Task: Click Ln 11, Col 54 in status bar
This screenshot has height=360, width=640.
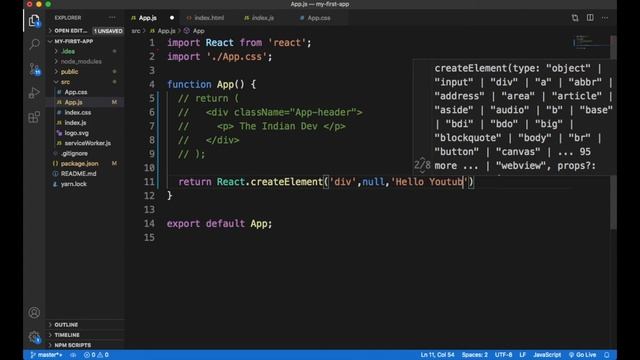Action: 437,355
